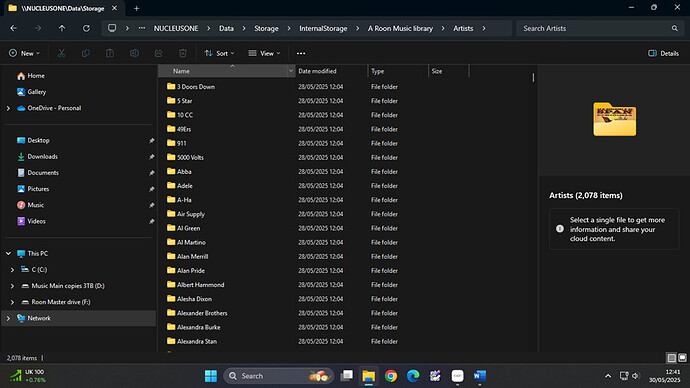This screenshot has height=388, width=690.
Task: Sort by Type column header
Action: pos(398,71)
